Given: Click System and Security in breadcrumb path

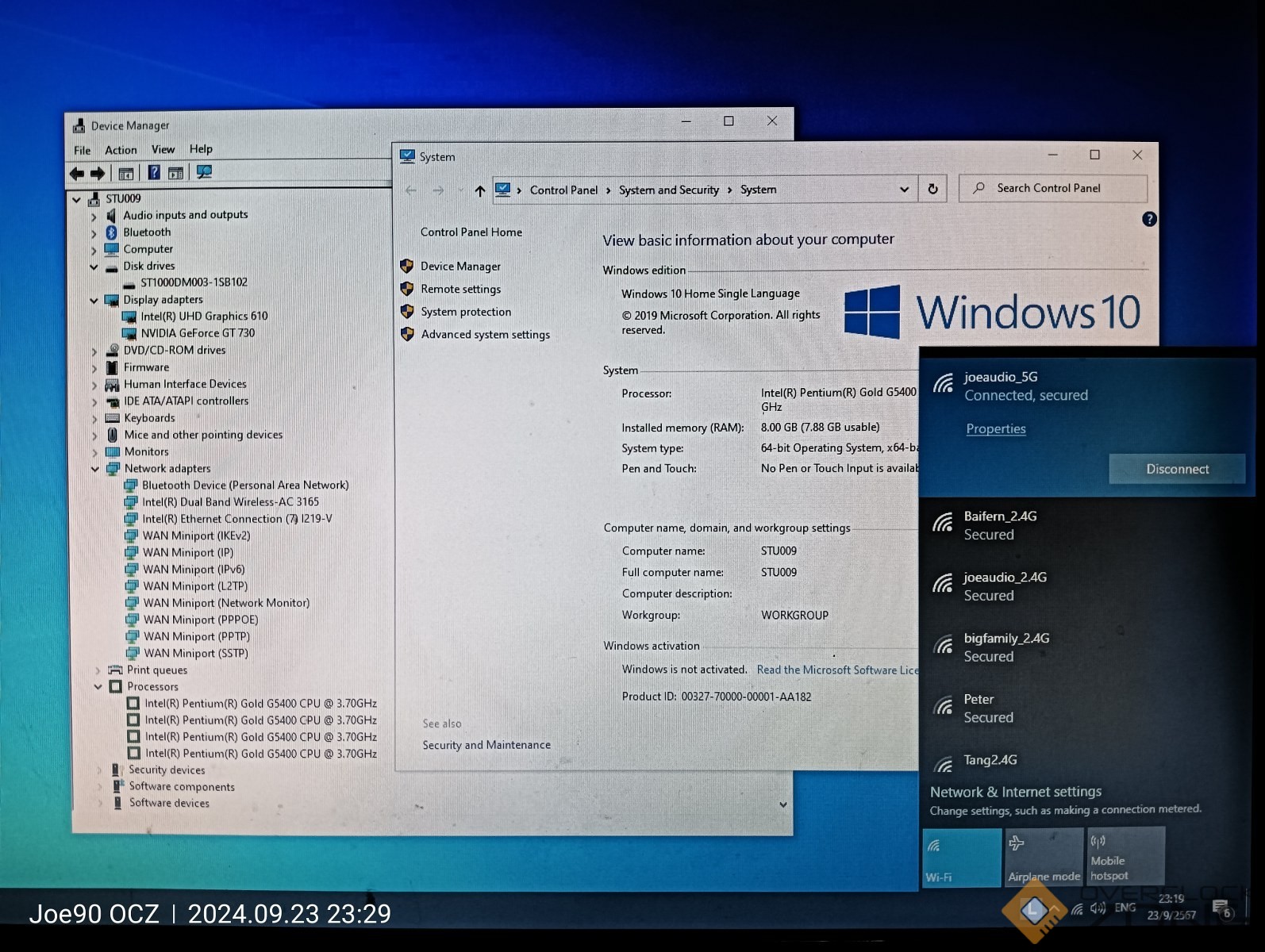Looking at the screenshot, I should (x=669, y=190).
